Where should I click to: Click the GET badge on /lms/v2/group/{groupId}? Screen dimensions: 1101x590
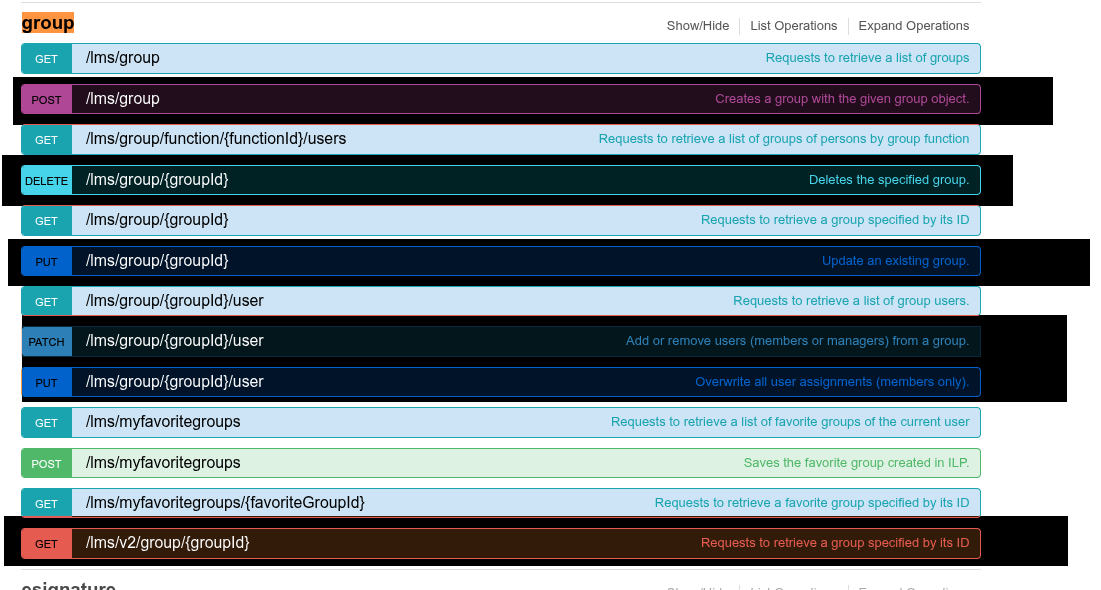pos(45,543)
